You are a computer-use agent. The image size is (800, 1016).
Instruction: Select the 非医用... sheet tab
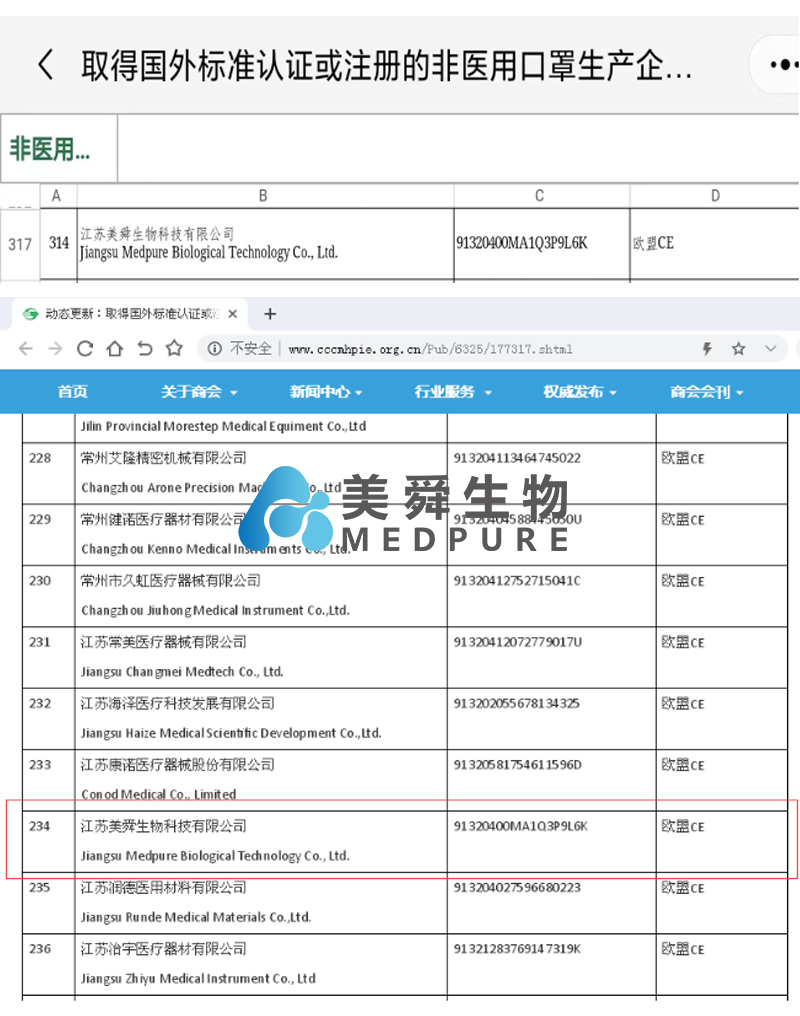coord(59,149)
